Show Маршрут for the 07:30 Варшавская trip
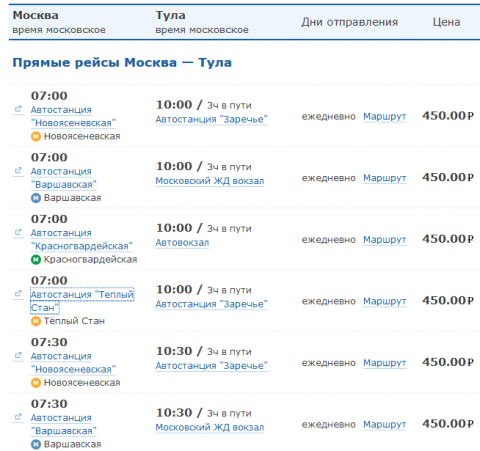The width and height of the screenshot is (480, 451). click(x=385, y=425)
